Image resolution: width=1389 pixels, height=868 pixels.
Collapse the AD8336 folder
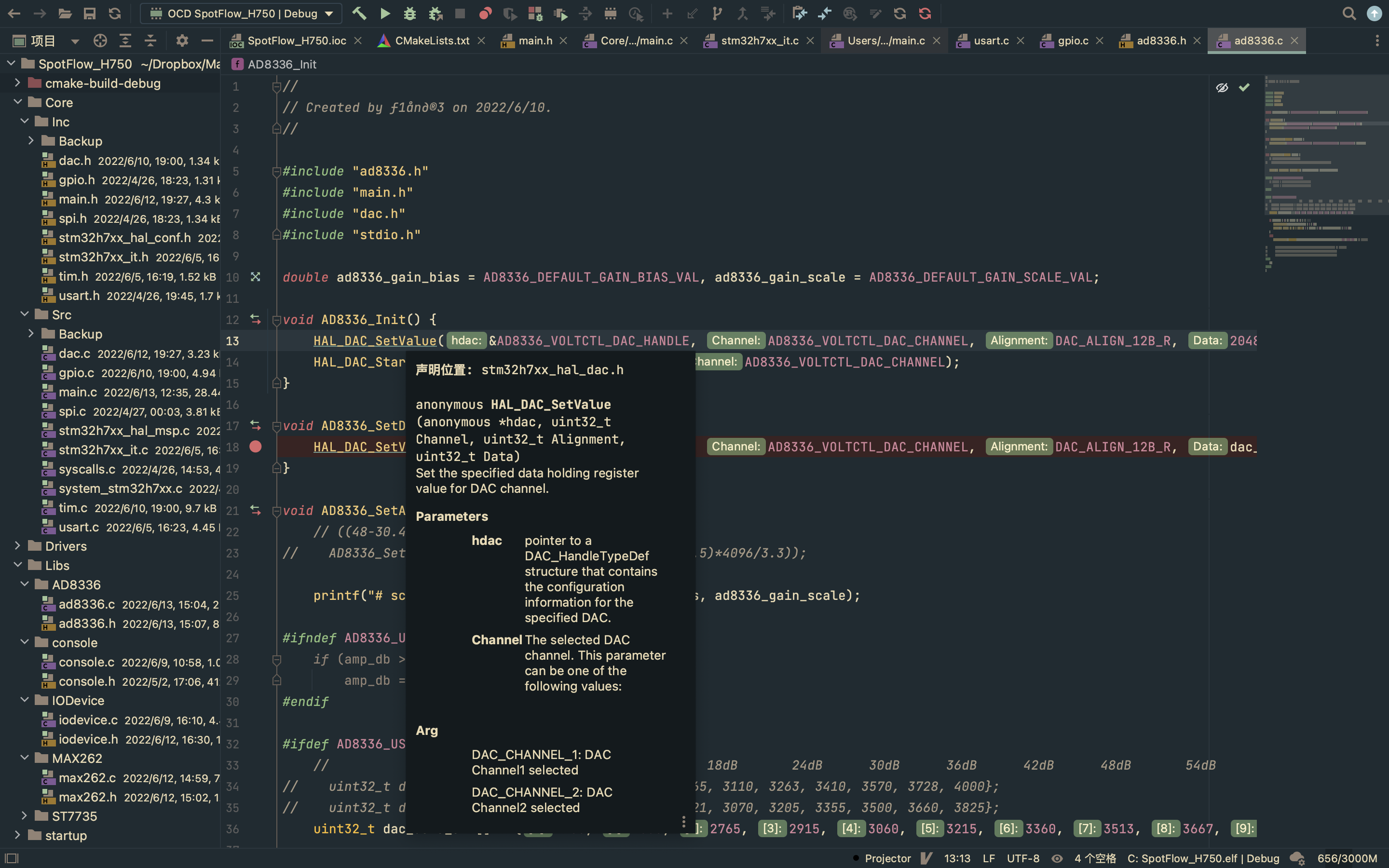pyautogui.click(x=24, y=584)
